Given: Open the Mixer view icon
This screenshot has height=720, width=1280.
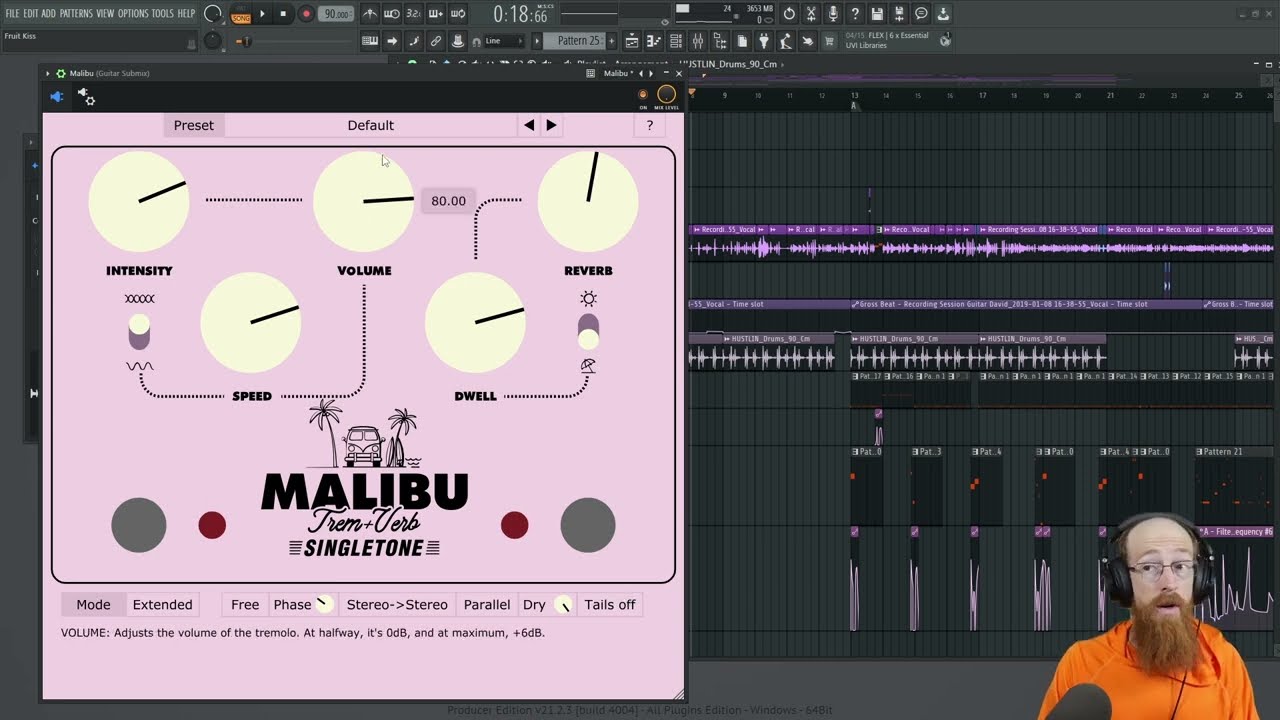Looking at the screenshot, I should (x=698, y=41).
